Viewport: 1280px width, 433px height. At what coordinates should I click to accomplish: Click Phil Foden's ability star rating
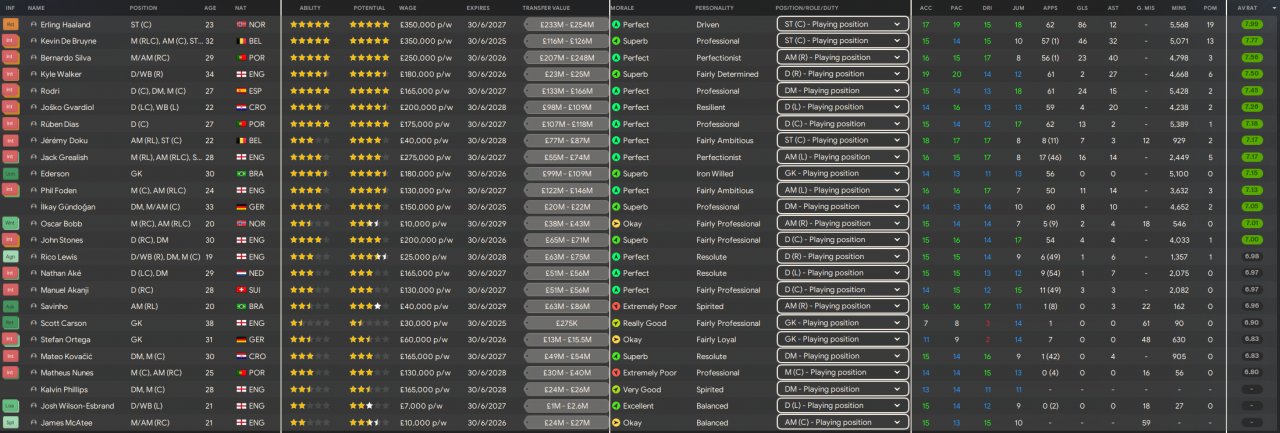pyautogui.click(x=308, y=190)
